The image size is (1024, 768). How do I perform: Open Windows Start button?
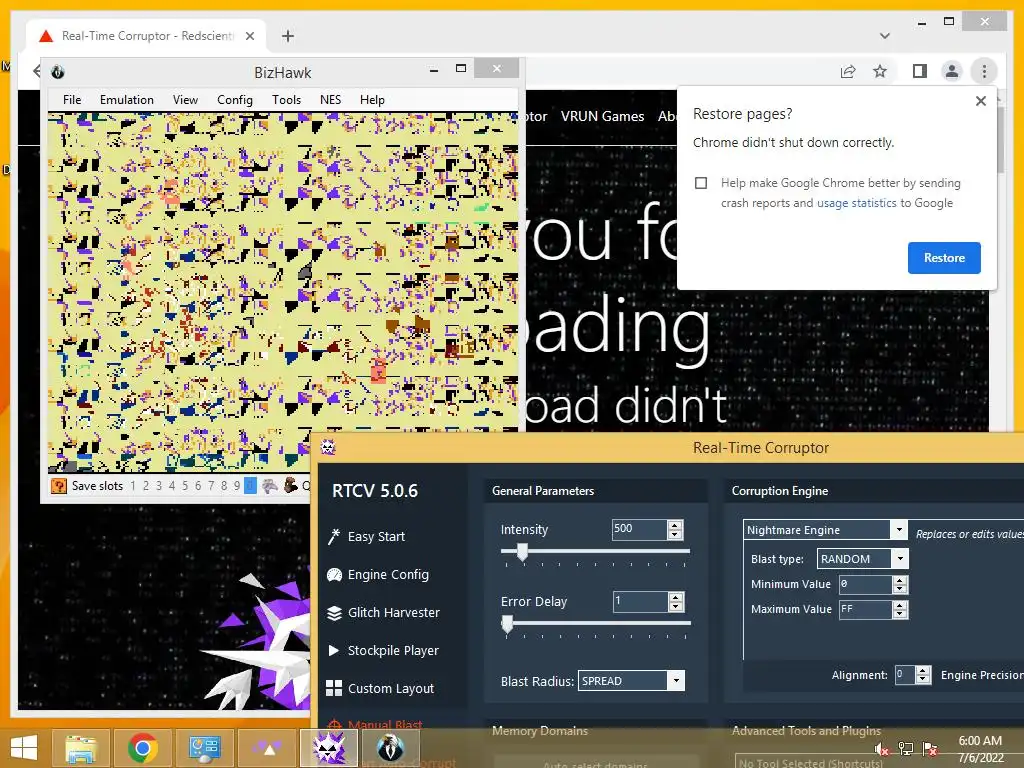click(24, 748)
